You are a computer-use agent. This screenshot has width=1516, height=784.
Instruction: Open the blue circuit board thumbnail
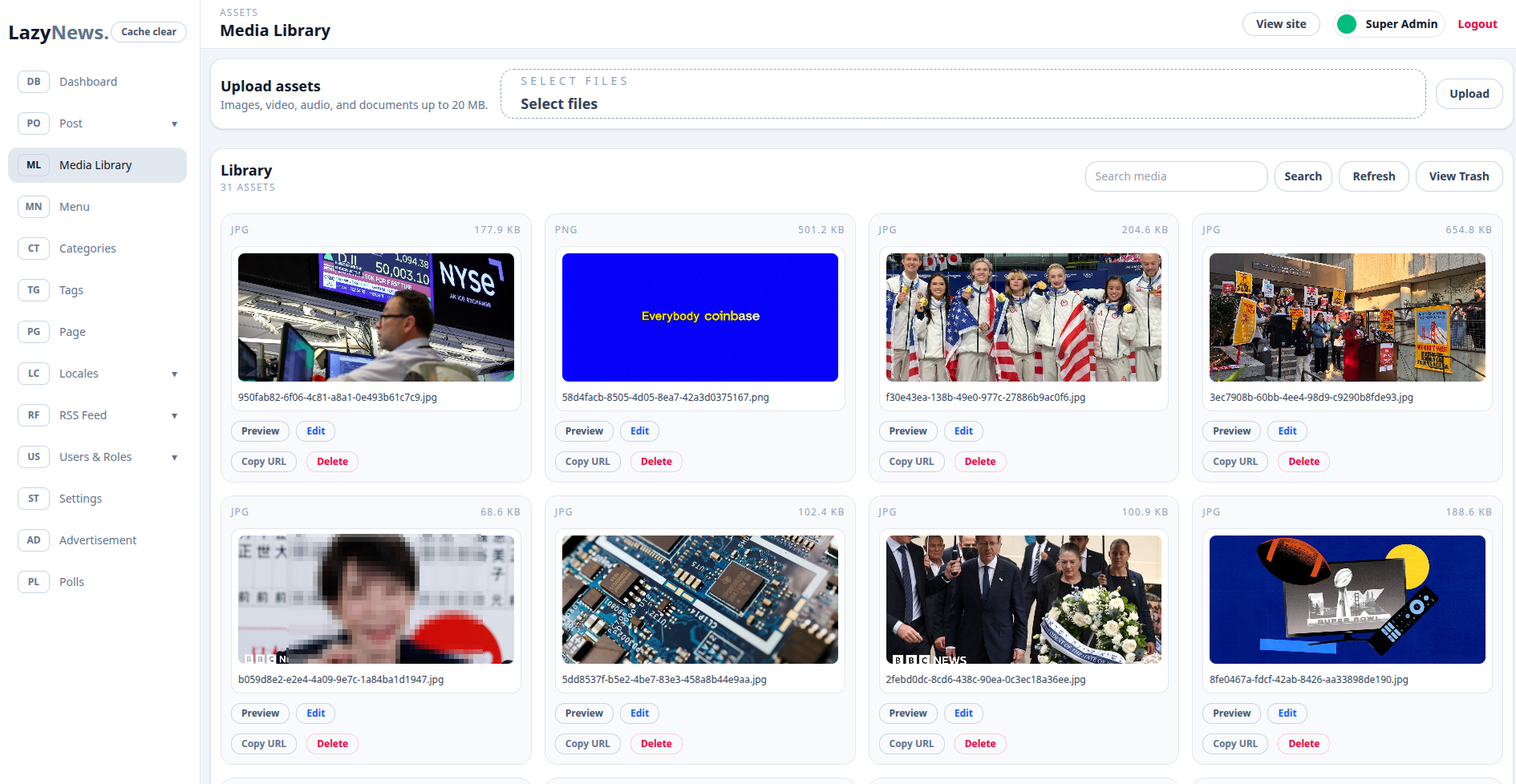tap(700, 600)
